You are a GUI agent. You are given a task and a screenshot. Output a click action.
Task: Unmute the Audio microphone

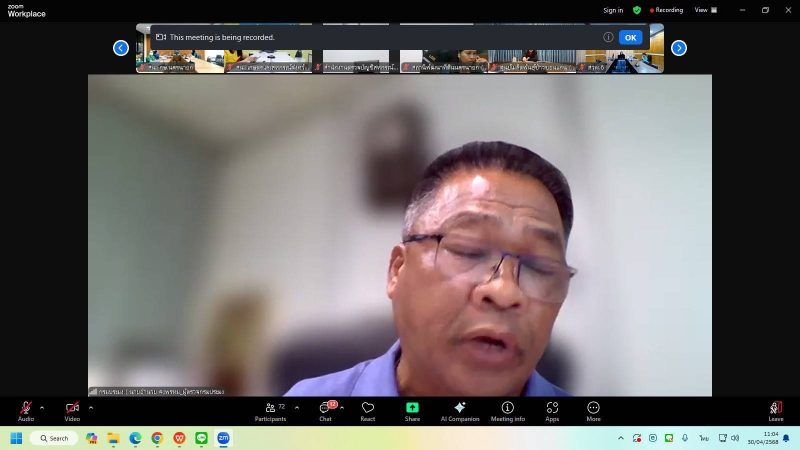(26, 410)
